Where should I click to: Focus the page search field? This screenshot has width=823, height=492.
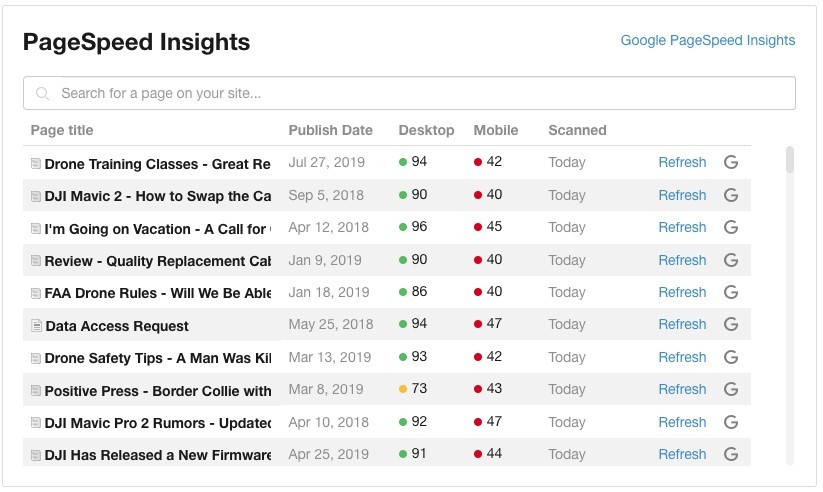409,93
